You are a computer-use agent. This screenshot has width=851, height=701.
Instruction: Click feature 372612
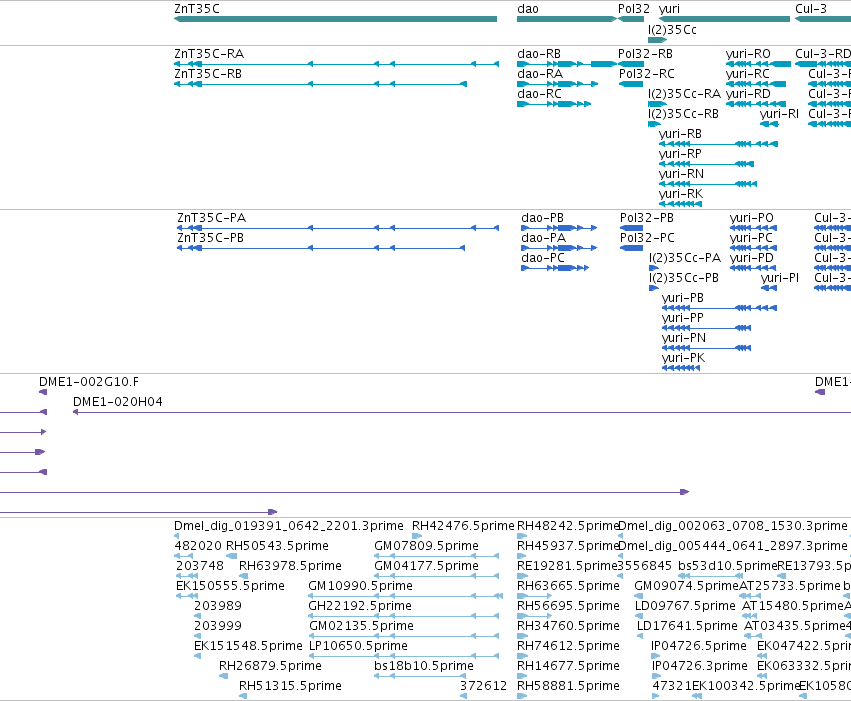pyautogui.click(x=463, y=696)
